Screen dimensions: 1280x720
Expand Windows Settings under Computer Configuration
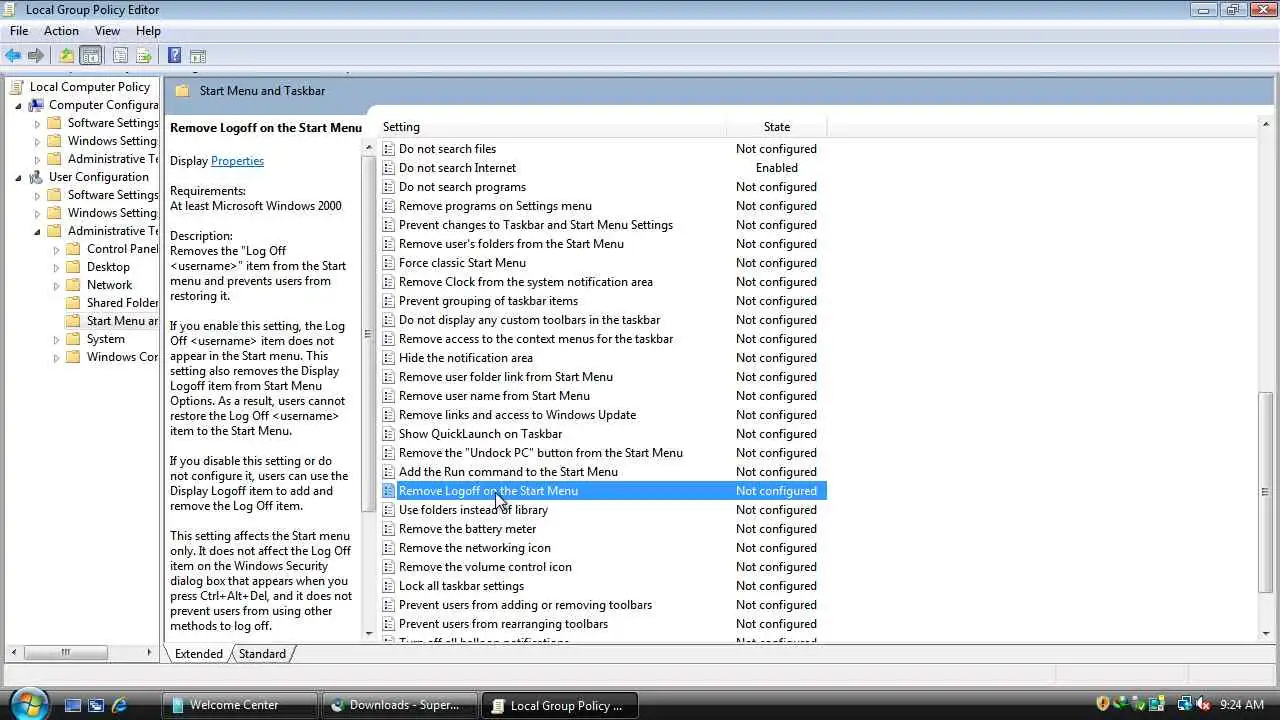[x=37, y=141]
